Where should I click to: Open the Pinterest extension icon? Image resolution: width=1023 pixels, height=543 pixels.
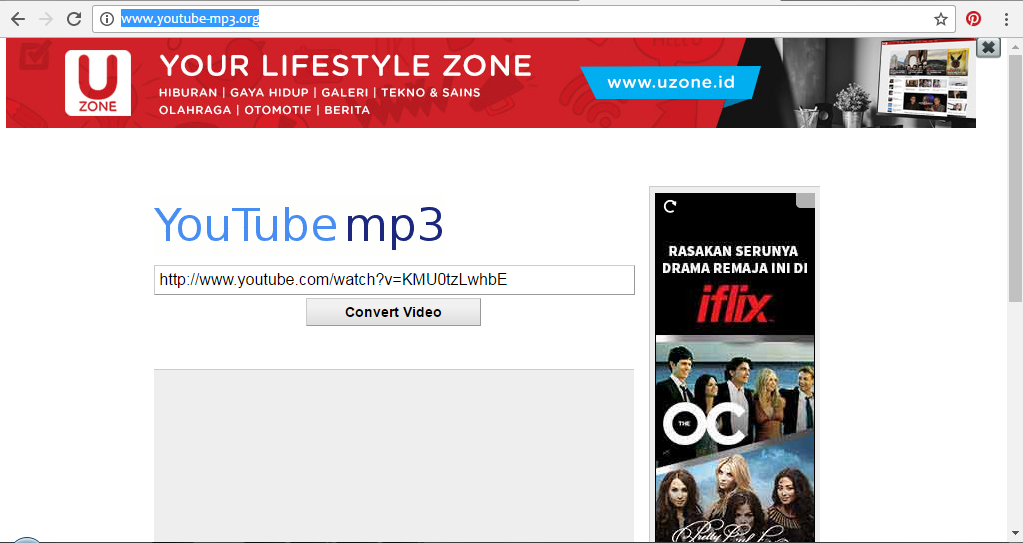973,19
